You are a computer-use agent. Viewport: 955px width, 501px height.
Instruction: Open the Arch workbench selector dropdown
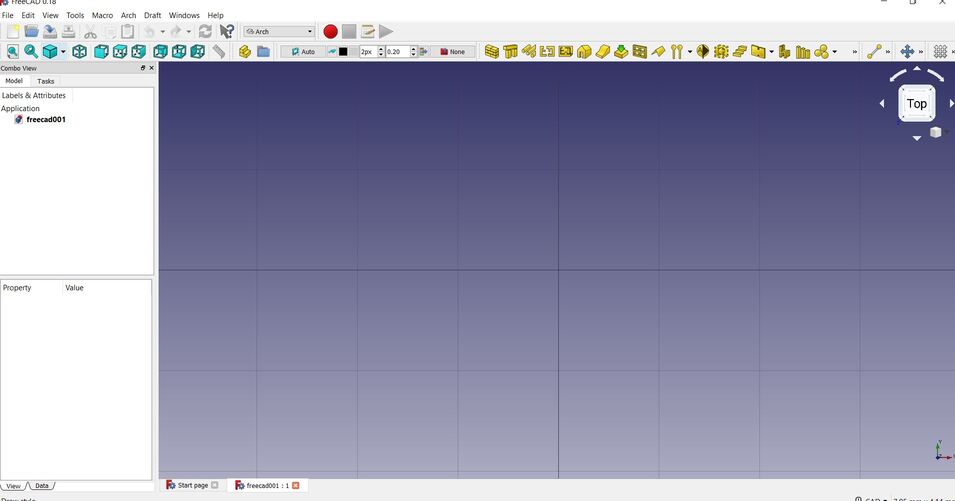click(x=279, y=32)
